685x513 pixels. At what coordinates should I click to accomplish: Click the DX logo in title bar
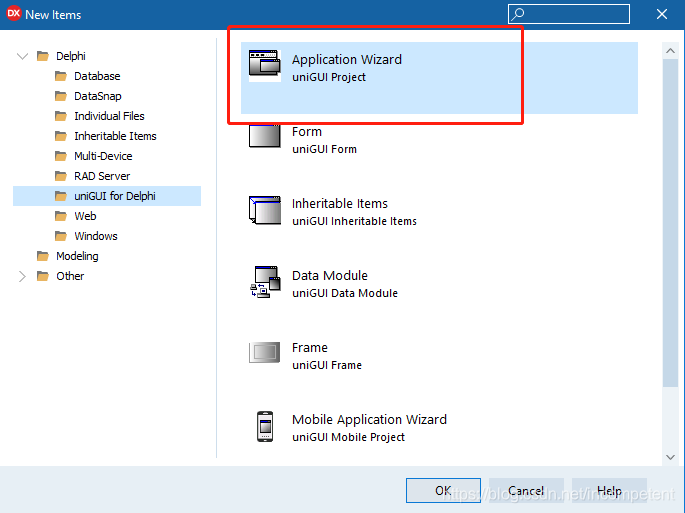[x=14, y=14]
